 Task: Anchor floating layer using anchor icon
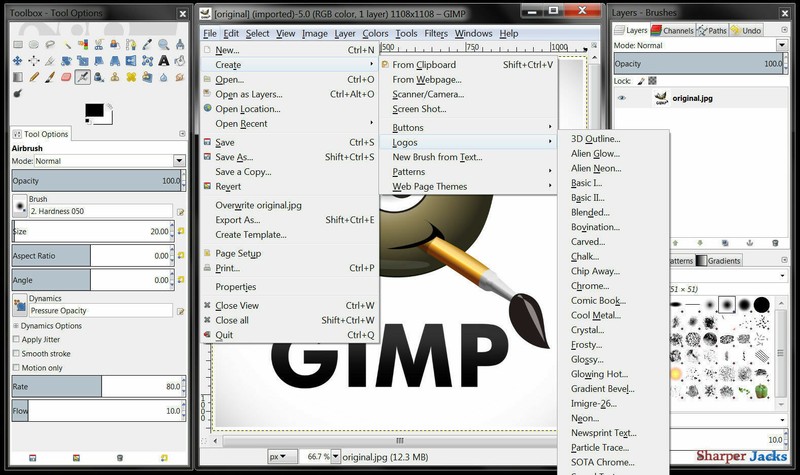coord(749,243)
